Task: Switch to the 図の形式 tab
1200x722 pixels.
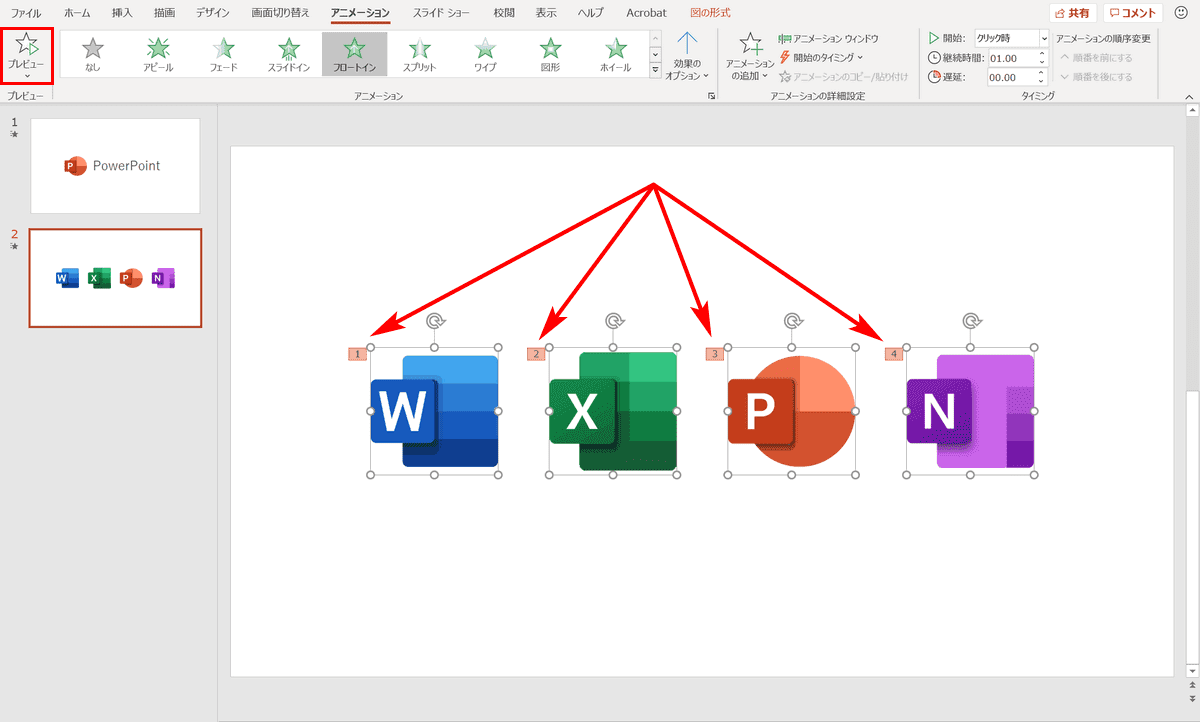Action: 710,13
